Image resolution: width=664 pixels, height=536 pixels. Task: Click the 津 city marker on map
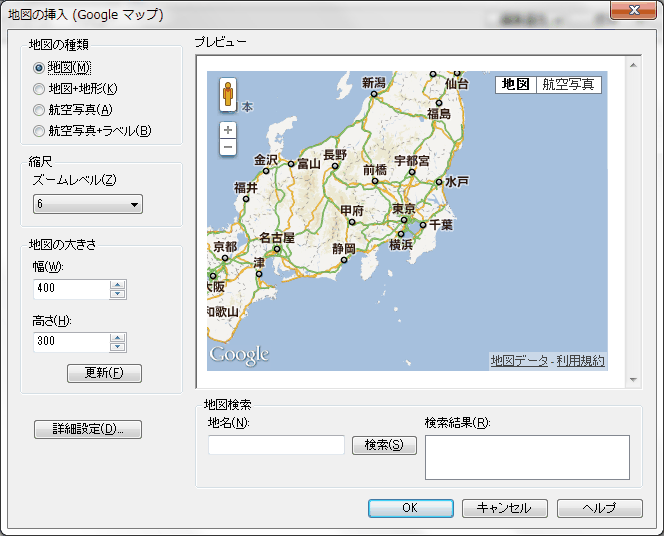tap(259, 274)
